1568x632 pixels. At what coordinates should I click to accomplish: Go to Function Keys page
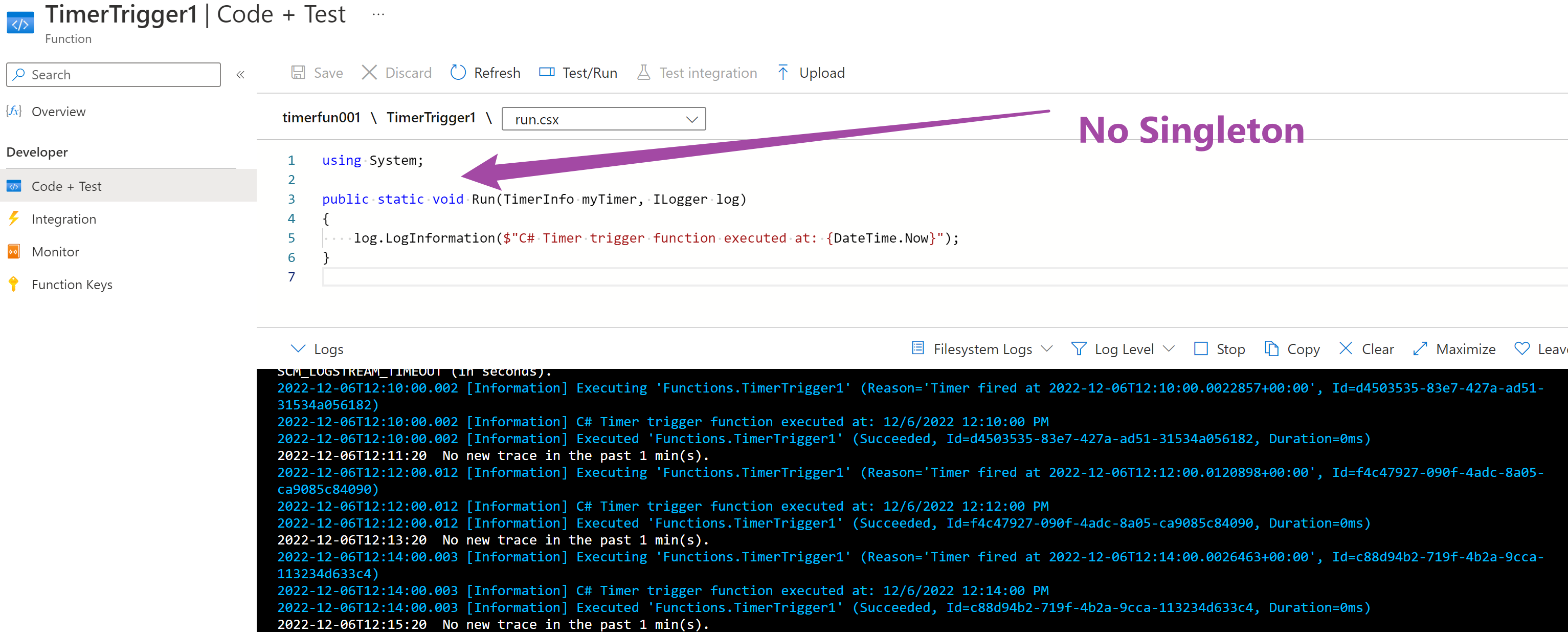pos(71,285)
